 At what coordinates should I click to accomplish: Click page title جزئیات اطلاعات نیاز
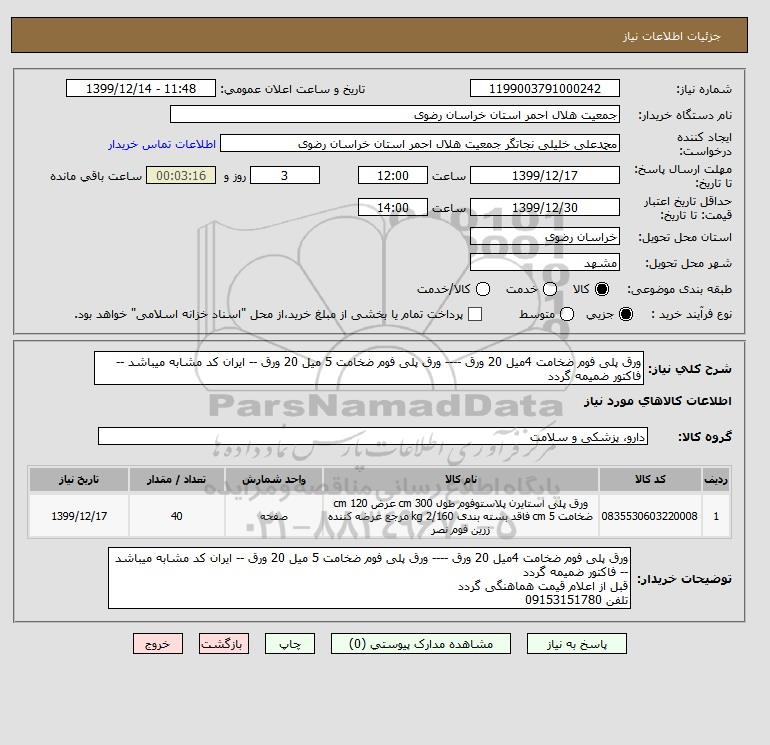[671, 36]
